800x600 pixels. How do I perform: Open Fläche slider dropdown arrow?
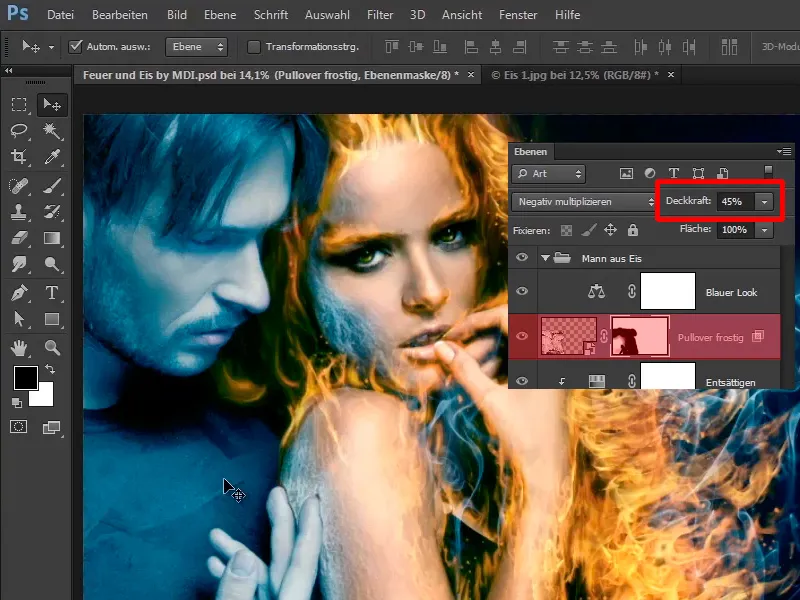pyautogui.click(x=764, y=230)
